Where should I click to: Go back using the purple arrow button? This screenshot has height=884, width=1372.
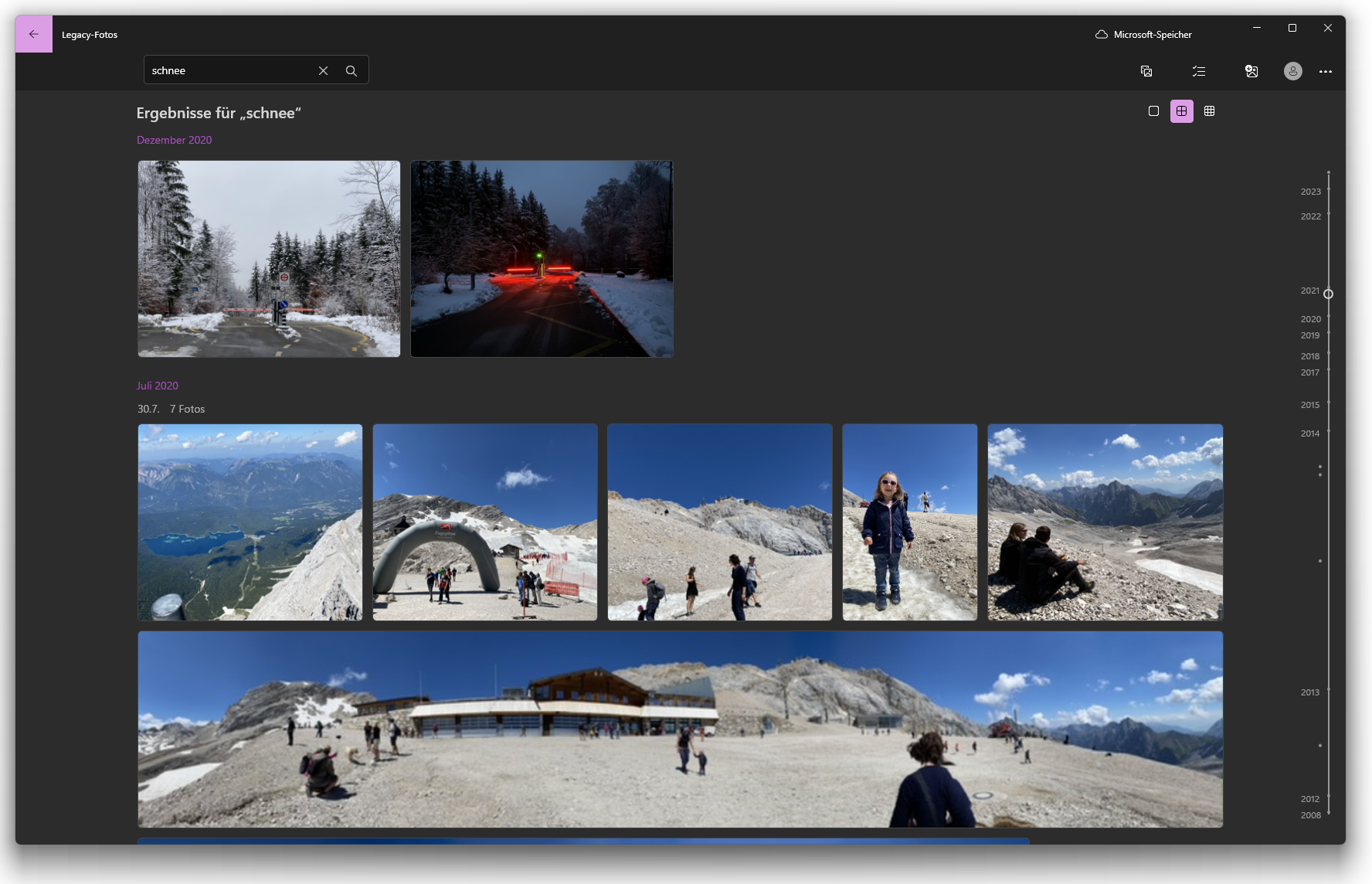click(34, 34)
